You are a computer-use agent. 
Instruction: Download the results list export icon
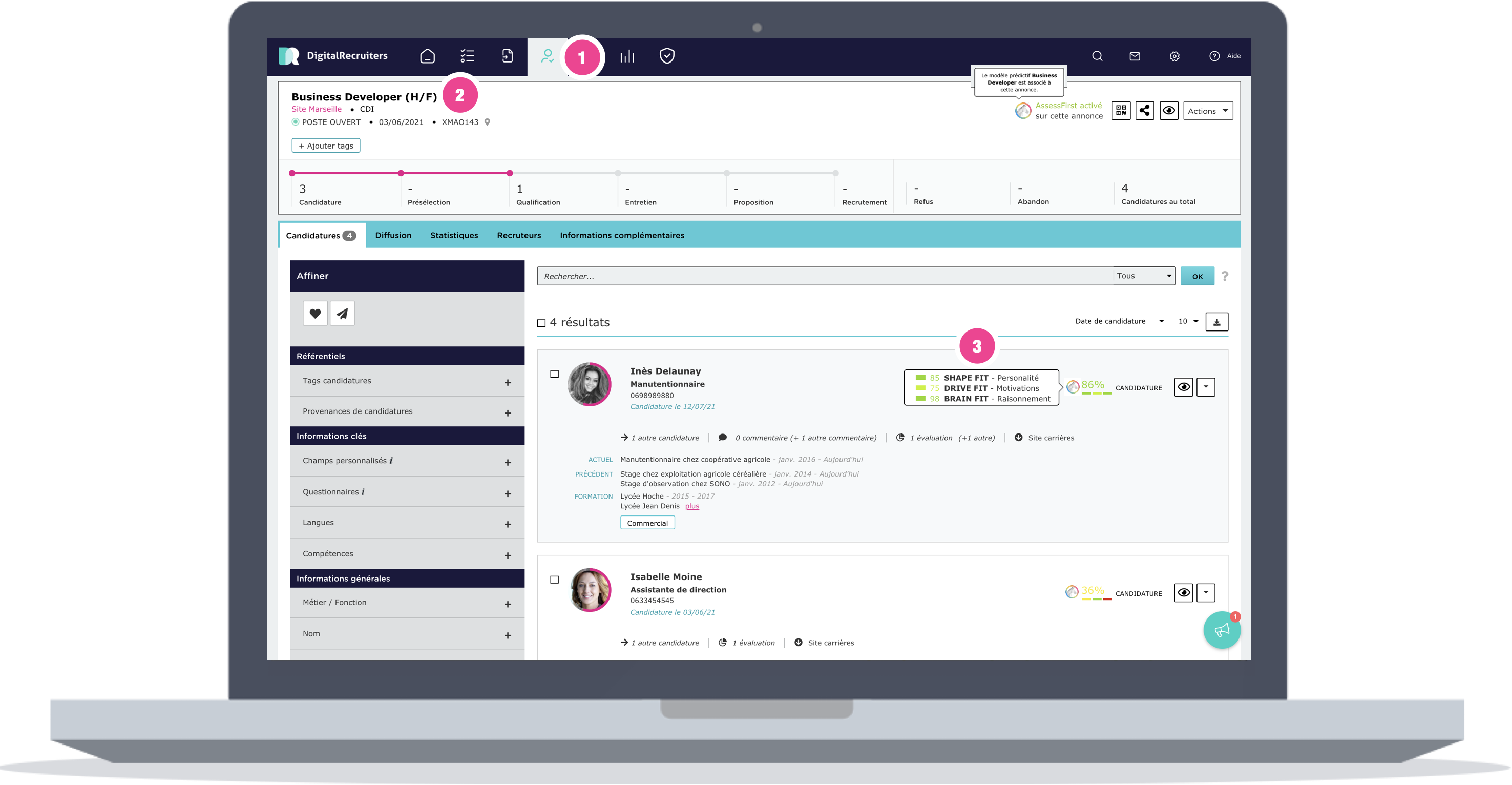click(1216, 322)
